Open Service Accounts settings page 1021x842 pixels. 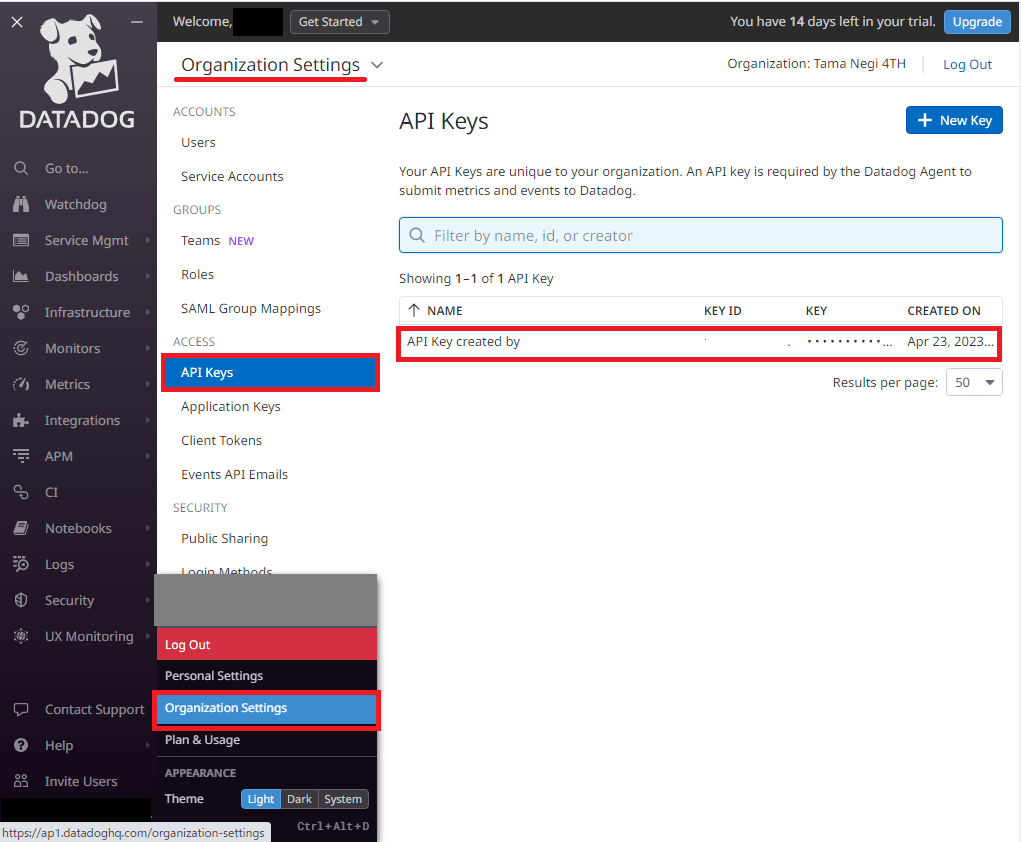(x=232, y=176)
